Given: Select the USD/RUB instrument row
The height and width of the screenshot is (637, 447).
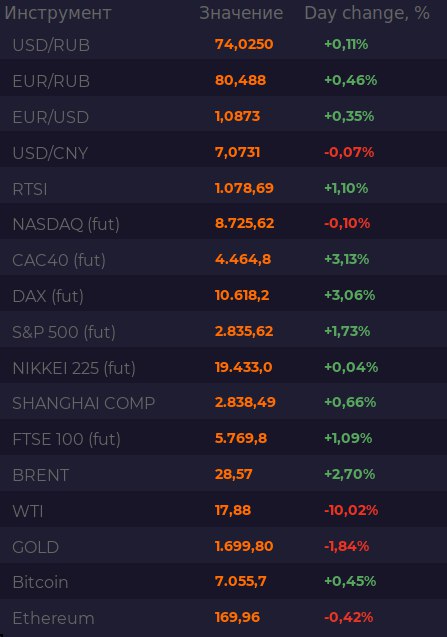Looking at the screenshot, I should point(224,44).
